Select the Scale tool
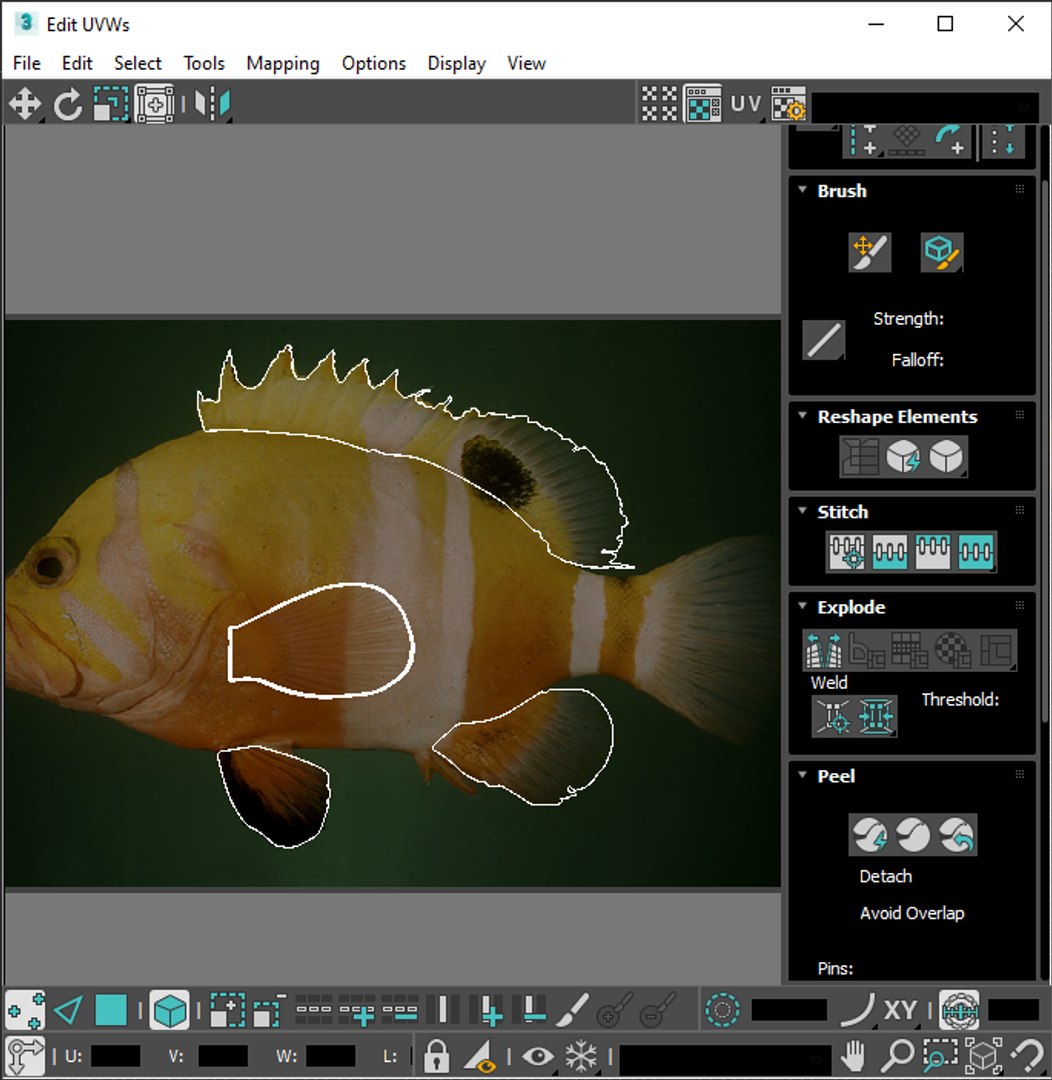This screenshot has width=1052, height=1080. [111, 105]
